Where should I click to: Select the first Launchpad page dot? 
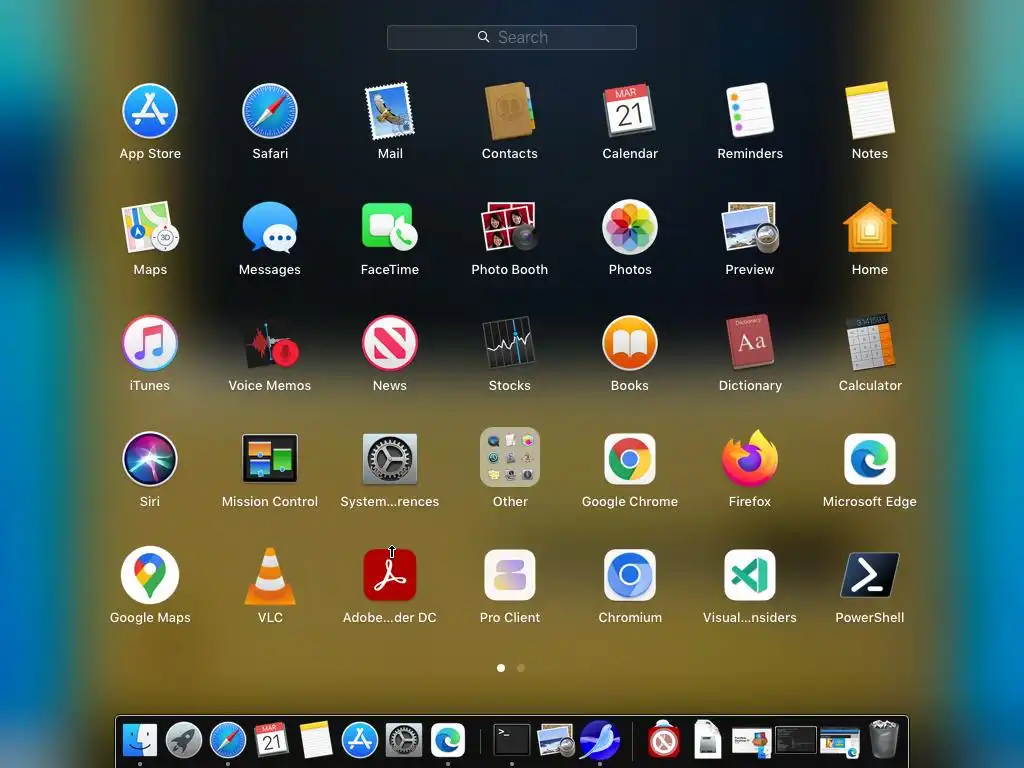[x=501, y=667]
